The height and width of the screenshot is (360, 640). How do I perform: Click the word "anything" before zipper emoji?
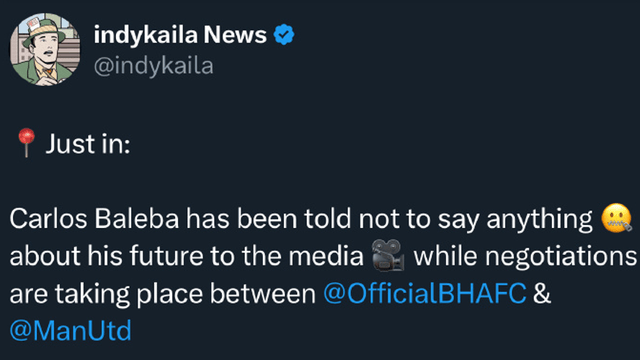click(x=539, y=220)
